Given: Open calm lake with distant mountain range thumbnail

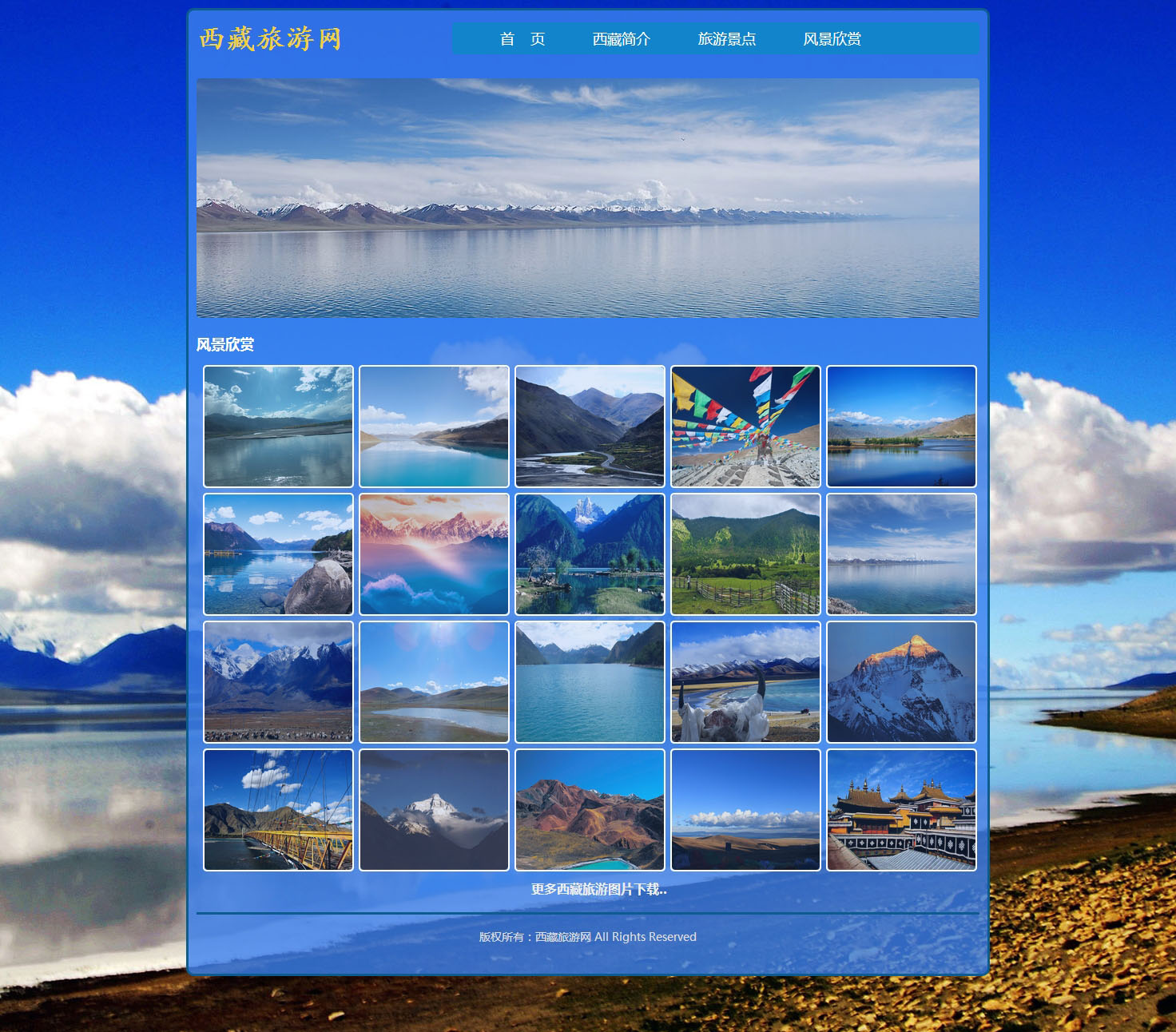Looking at the screenshot, I should (x=901, y=554).
